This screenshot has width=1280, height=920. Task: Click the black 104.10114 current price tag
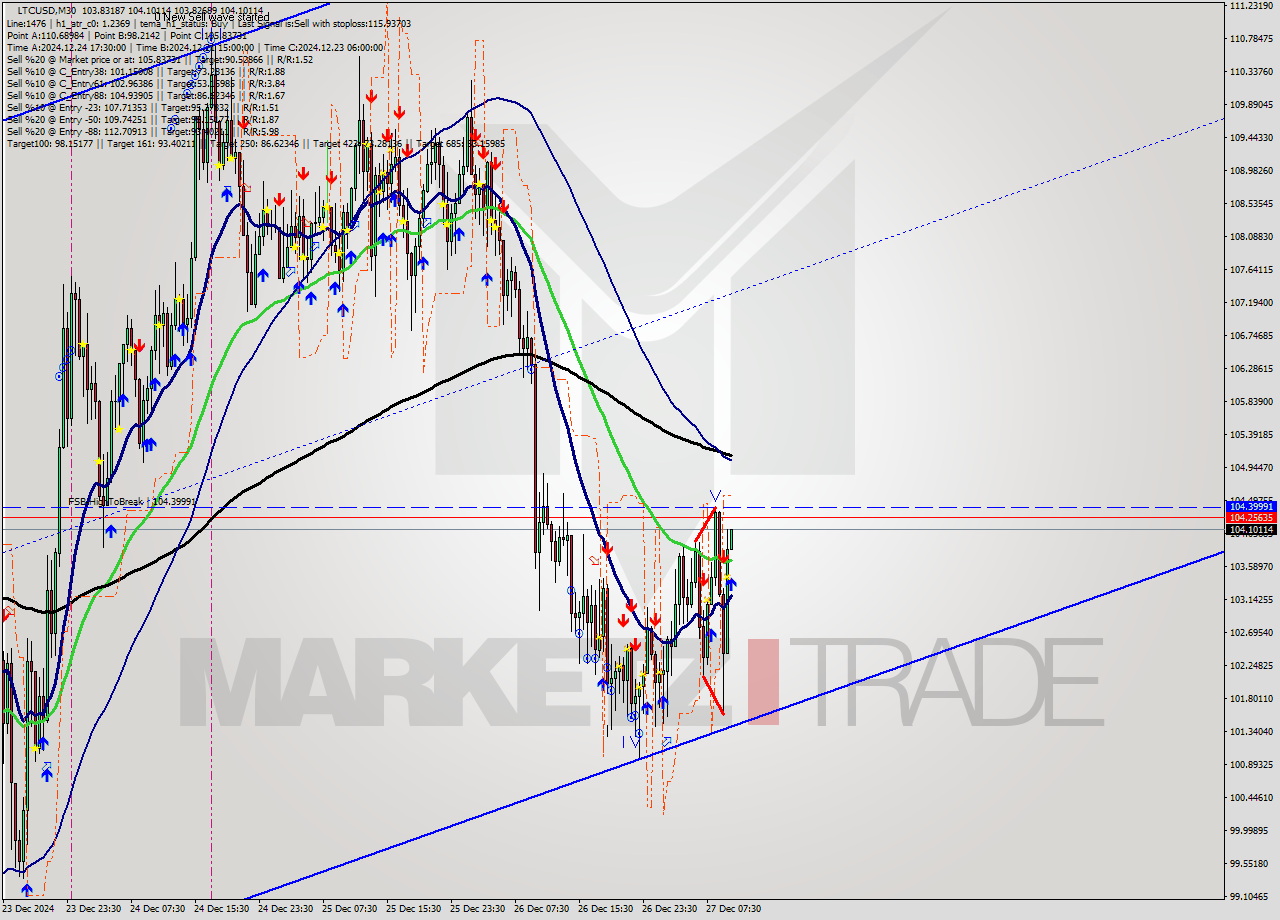coord(1251,530)
